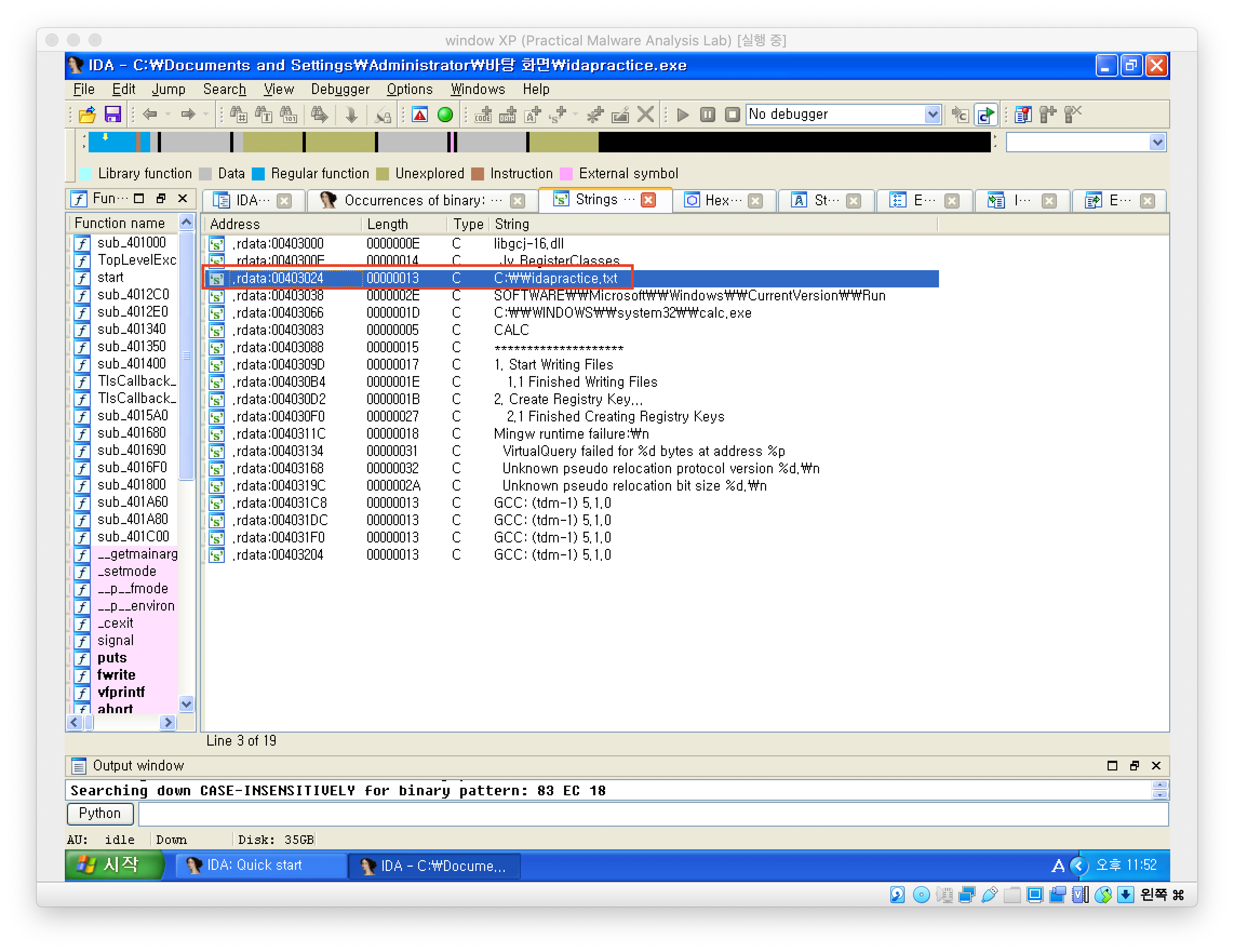
Task: Convert to data with DATA icon
Action: pyautogui.click(x=507, y=115)
